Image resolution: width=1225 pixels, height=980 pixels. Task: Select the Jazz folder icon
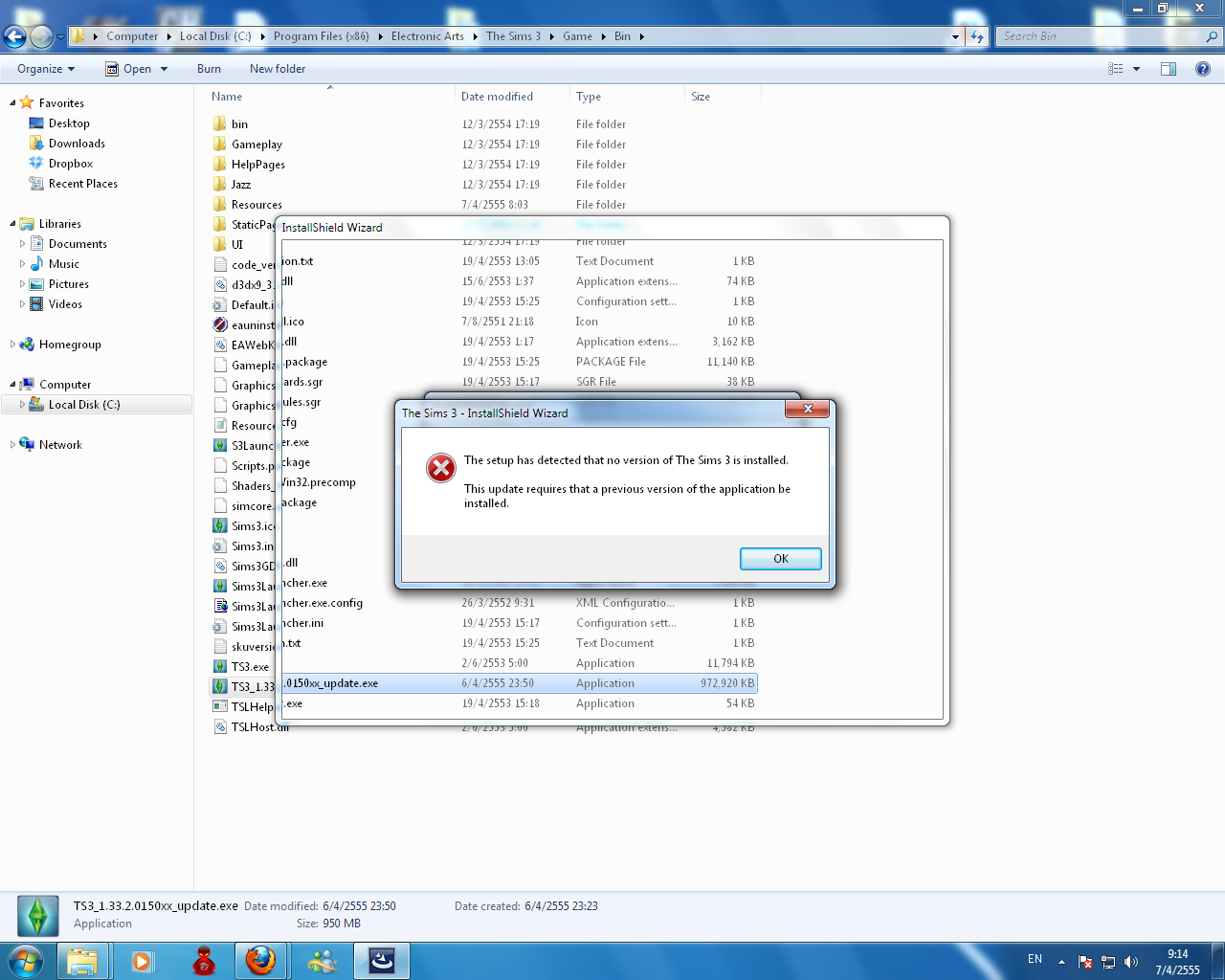pos(220,185)
